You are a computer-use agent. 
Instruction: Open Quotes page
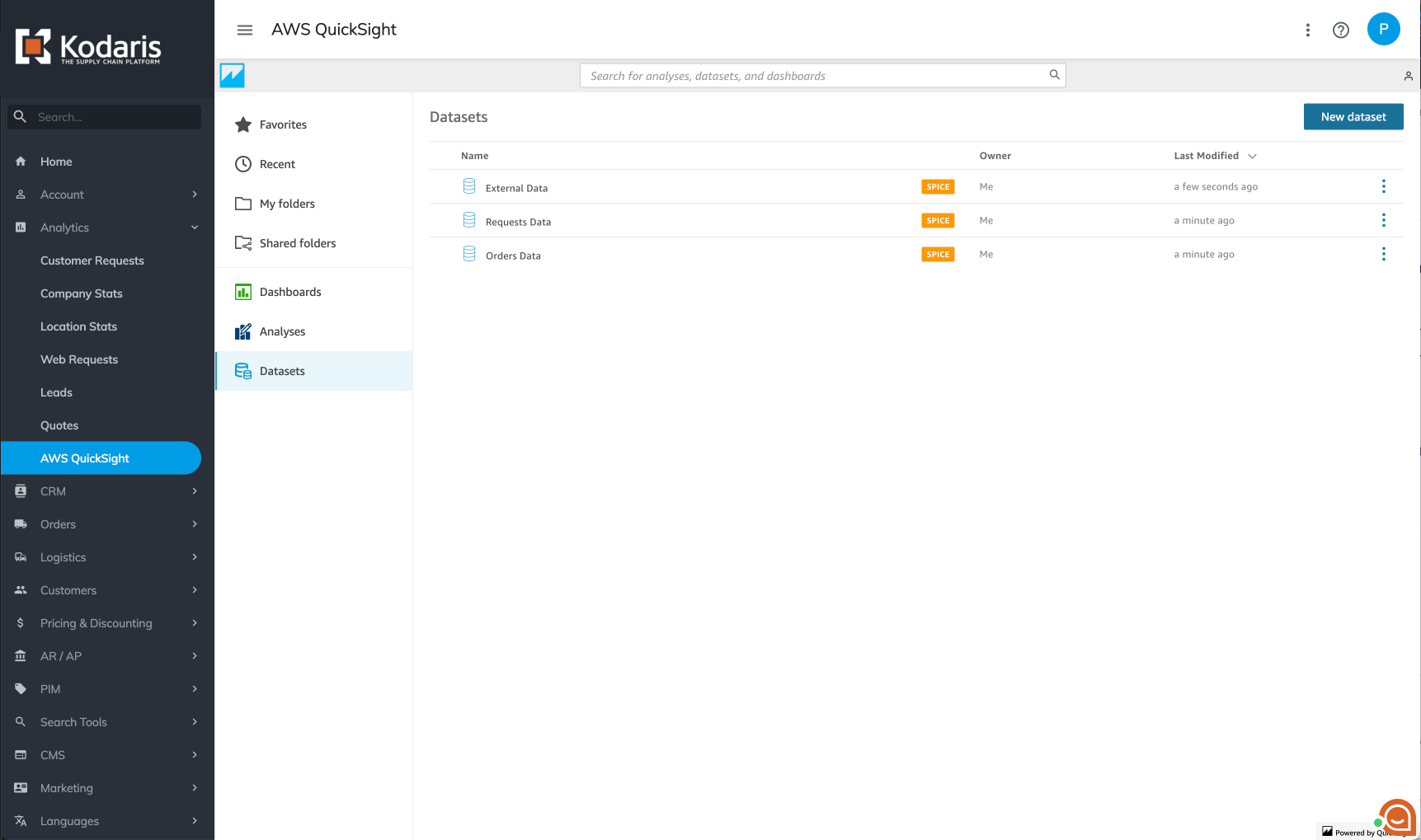pyautogui.click(x=59, y=425)
